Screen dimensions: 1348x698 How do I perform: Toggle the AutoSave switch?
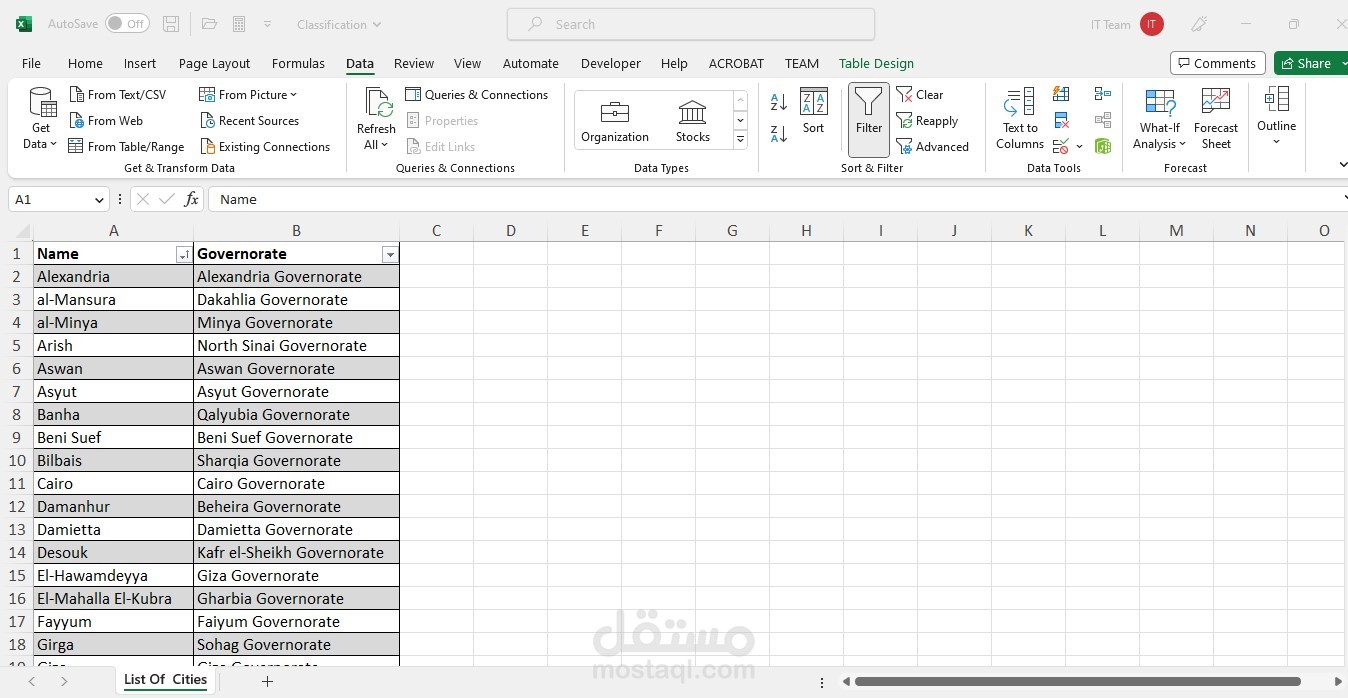(x=127, y=24)
